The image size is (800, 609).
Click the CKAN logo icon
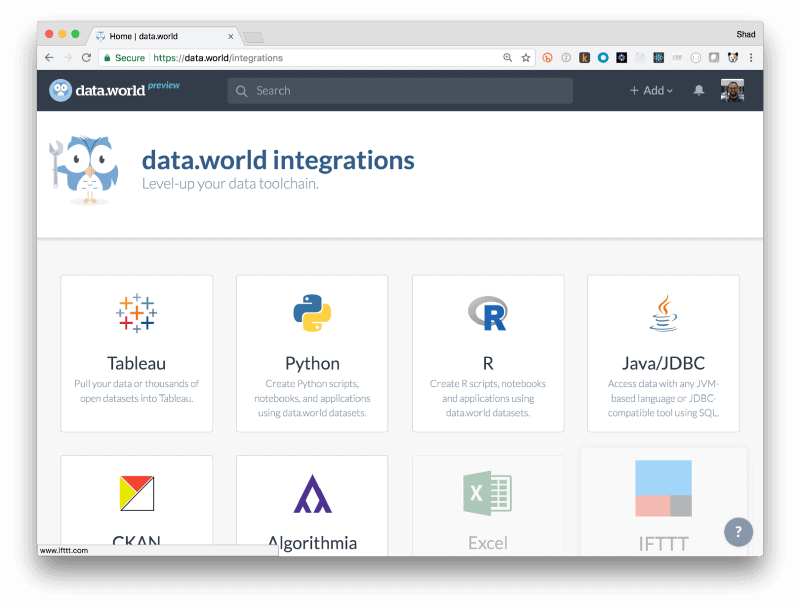pos(137,493)
